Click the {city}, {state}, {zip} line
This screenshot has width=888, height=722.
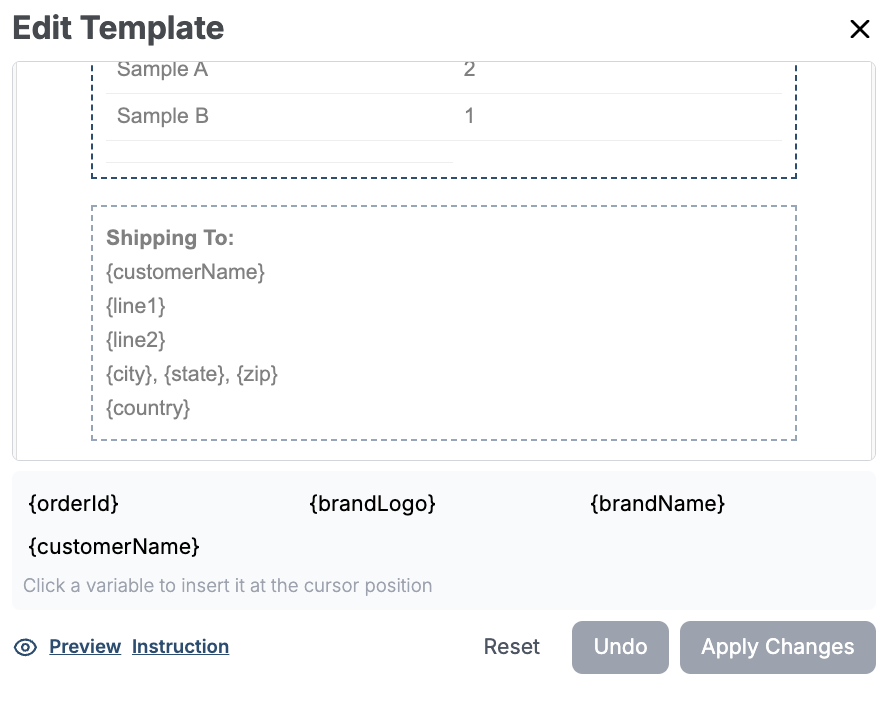[192, 374]
